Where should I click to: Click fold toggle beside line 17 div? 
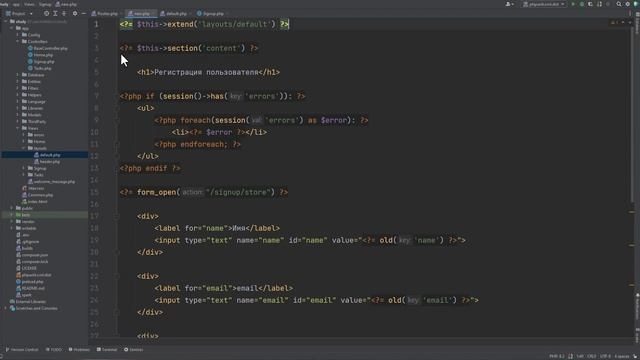coord(116,216)
